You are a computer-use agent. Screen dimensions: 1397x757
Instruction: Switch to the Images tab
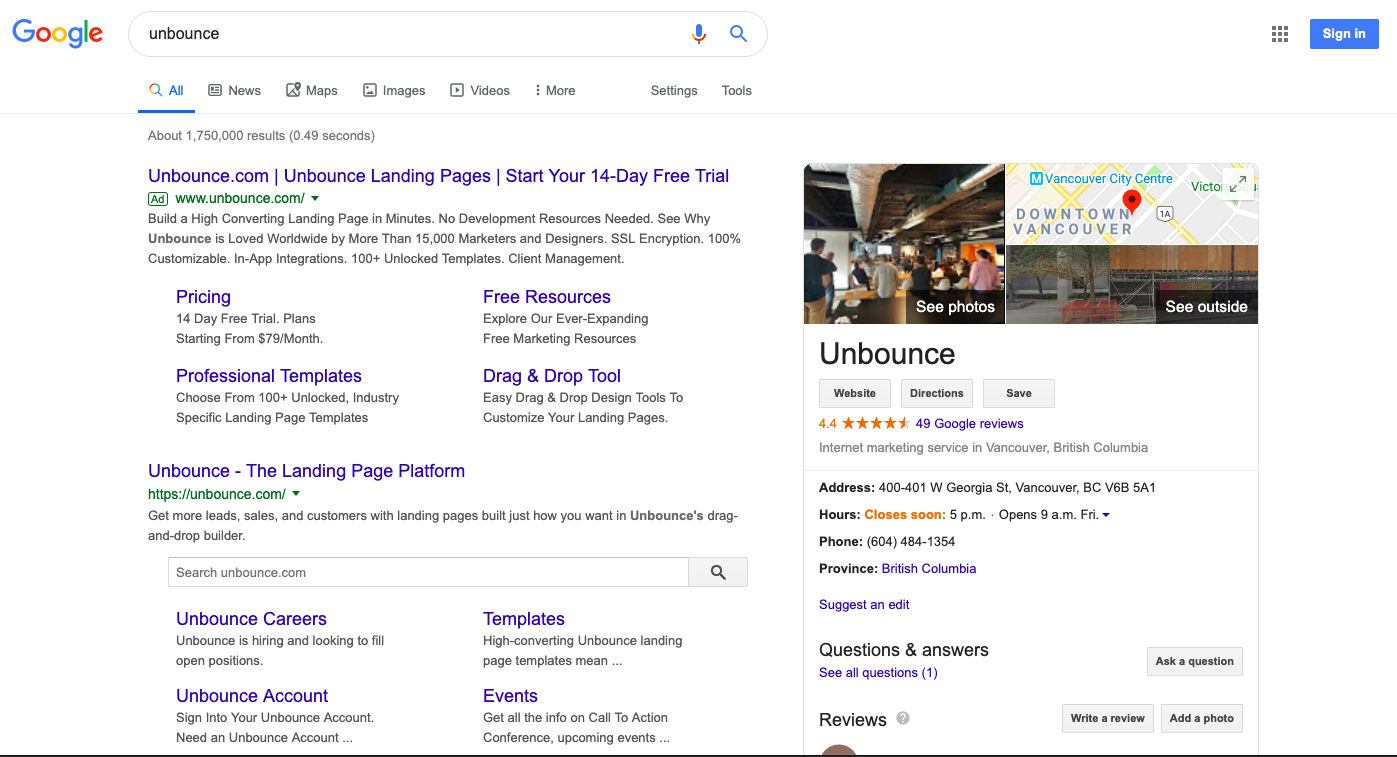click(393, 90)
